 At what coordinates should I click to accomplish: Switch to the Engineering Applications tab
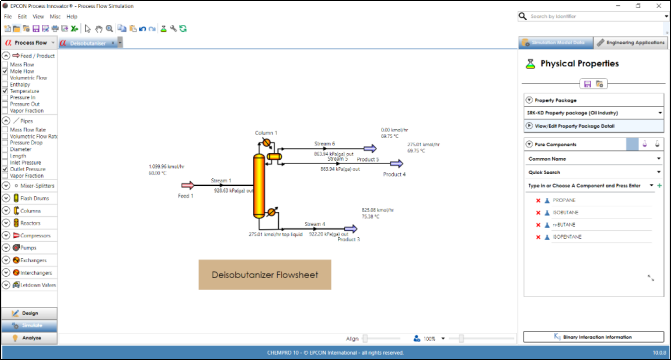tap(631, 42)
